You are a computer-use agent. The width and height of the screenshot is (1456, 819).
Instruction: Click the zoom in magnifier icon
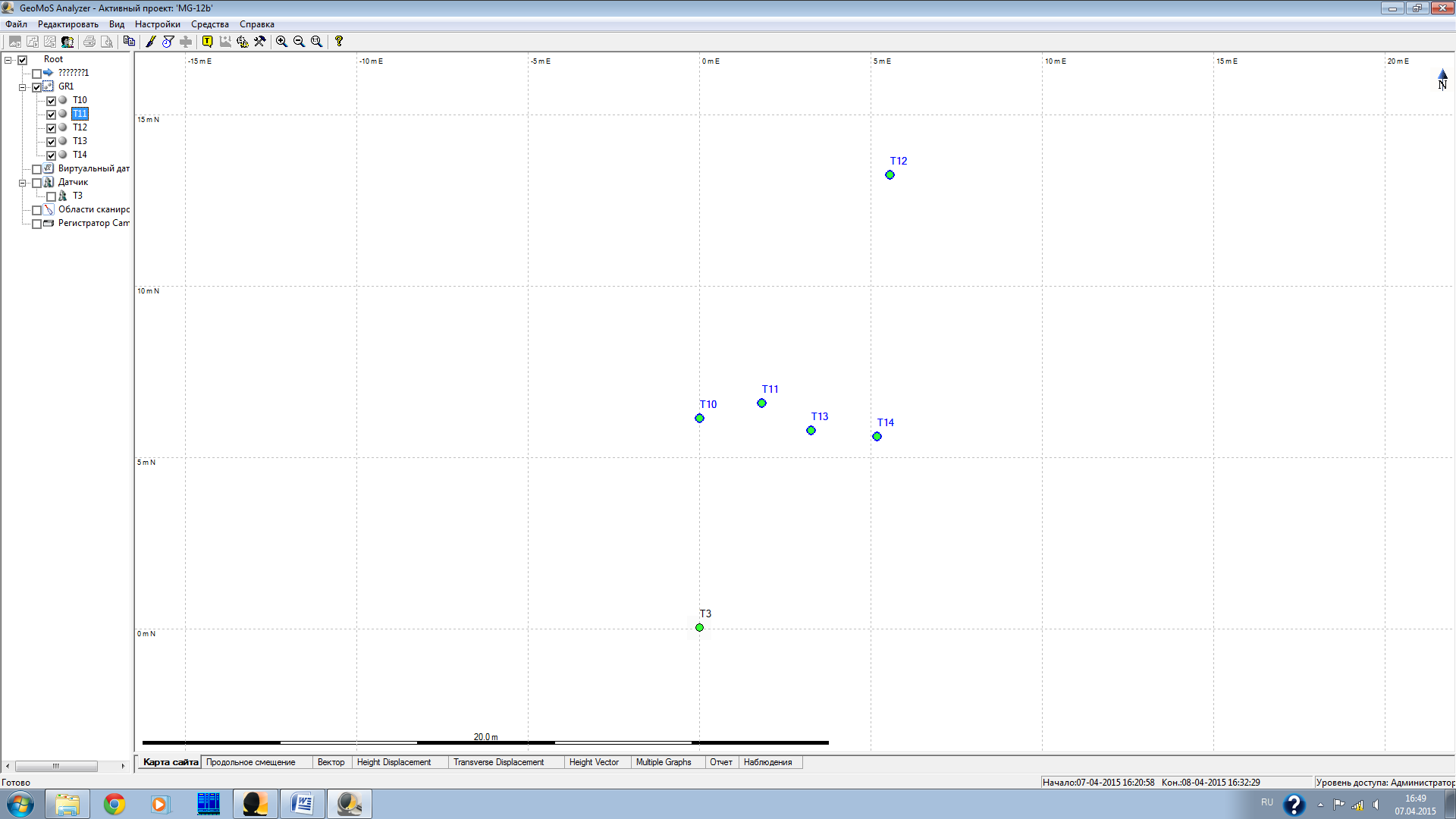point(281,42)
